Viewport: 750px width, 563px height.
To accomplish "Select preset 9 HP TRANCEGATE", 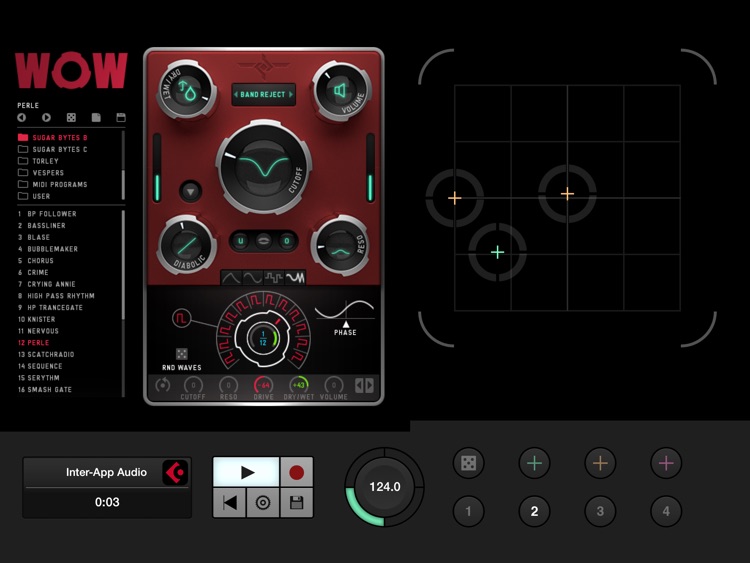I will tap(50, 308).
